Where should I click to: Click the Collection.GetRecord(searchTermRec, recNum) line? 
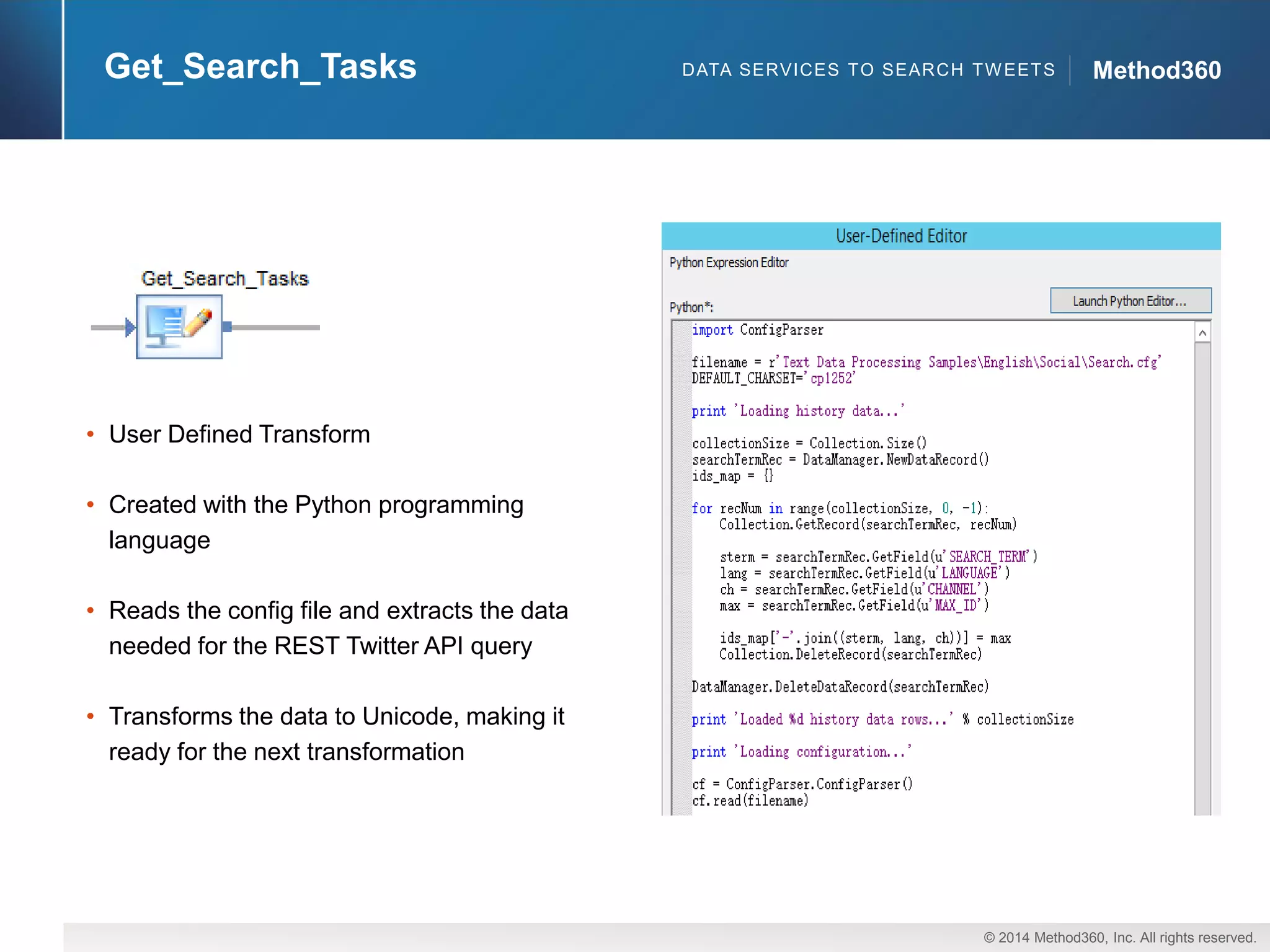pos(868,525)
